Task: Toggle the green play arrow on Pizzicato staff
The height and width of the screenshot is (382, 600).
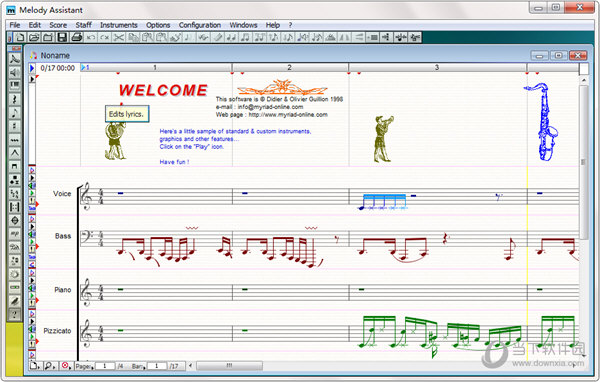Action: pyautogui.click(x=32, y=336)
